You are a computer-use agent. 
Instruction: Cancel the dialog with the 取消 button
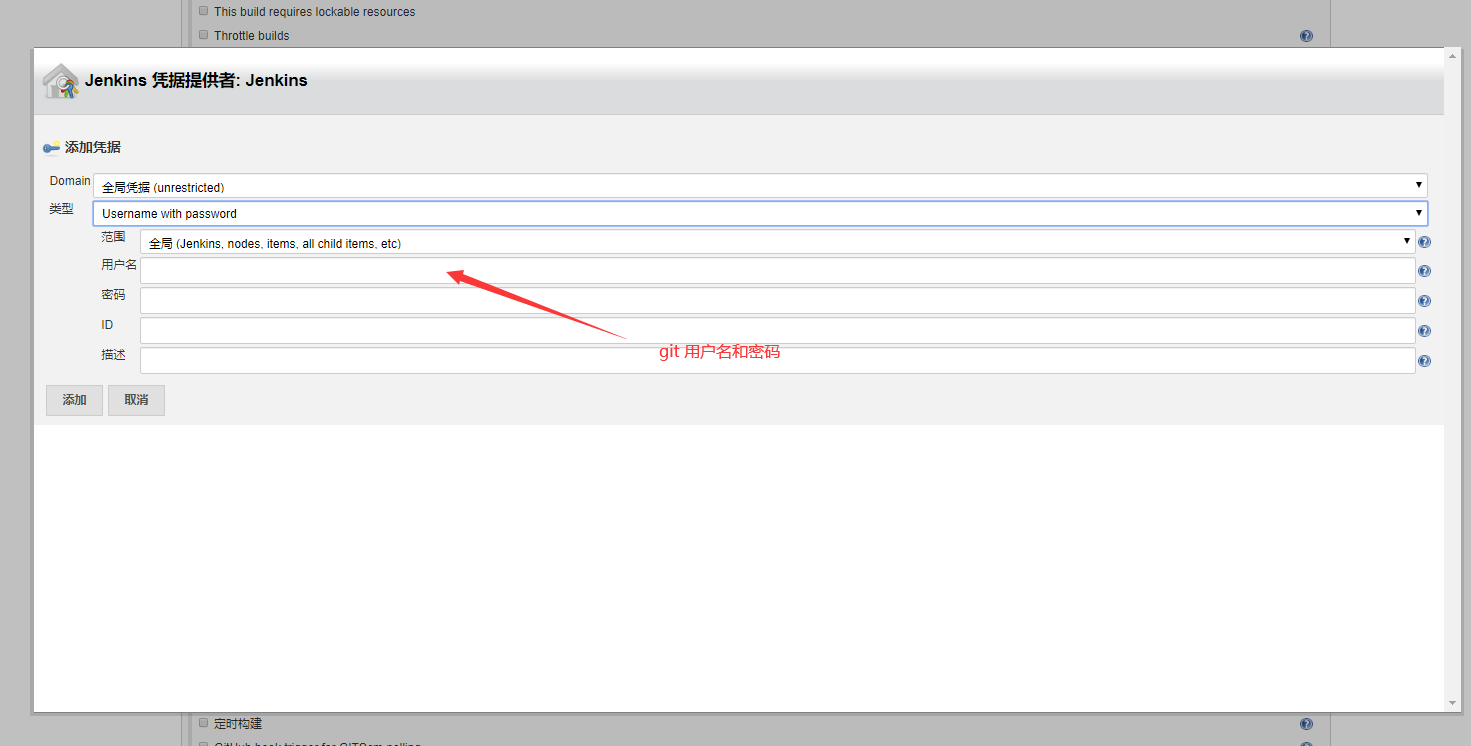136,400
